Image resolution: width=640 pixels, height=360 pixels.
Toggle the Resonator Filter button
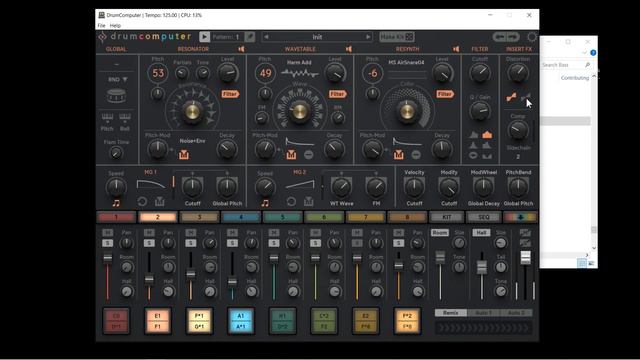pyautogui.click(x=231, y=94)
